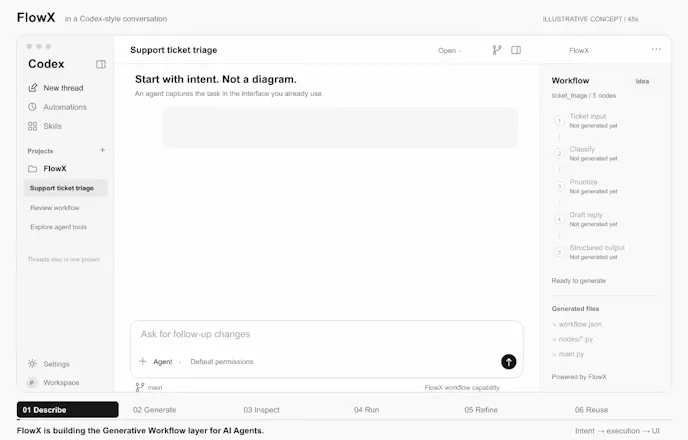
Task: Click the Settings gear icon
Action: pos(32,364)
